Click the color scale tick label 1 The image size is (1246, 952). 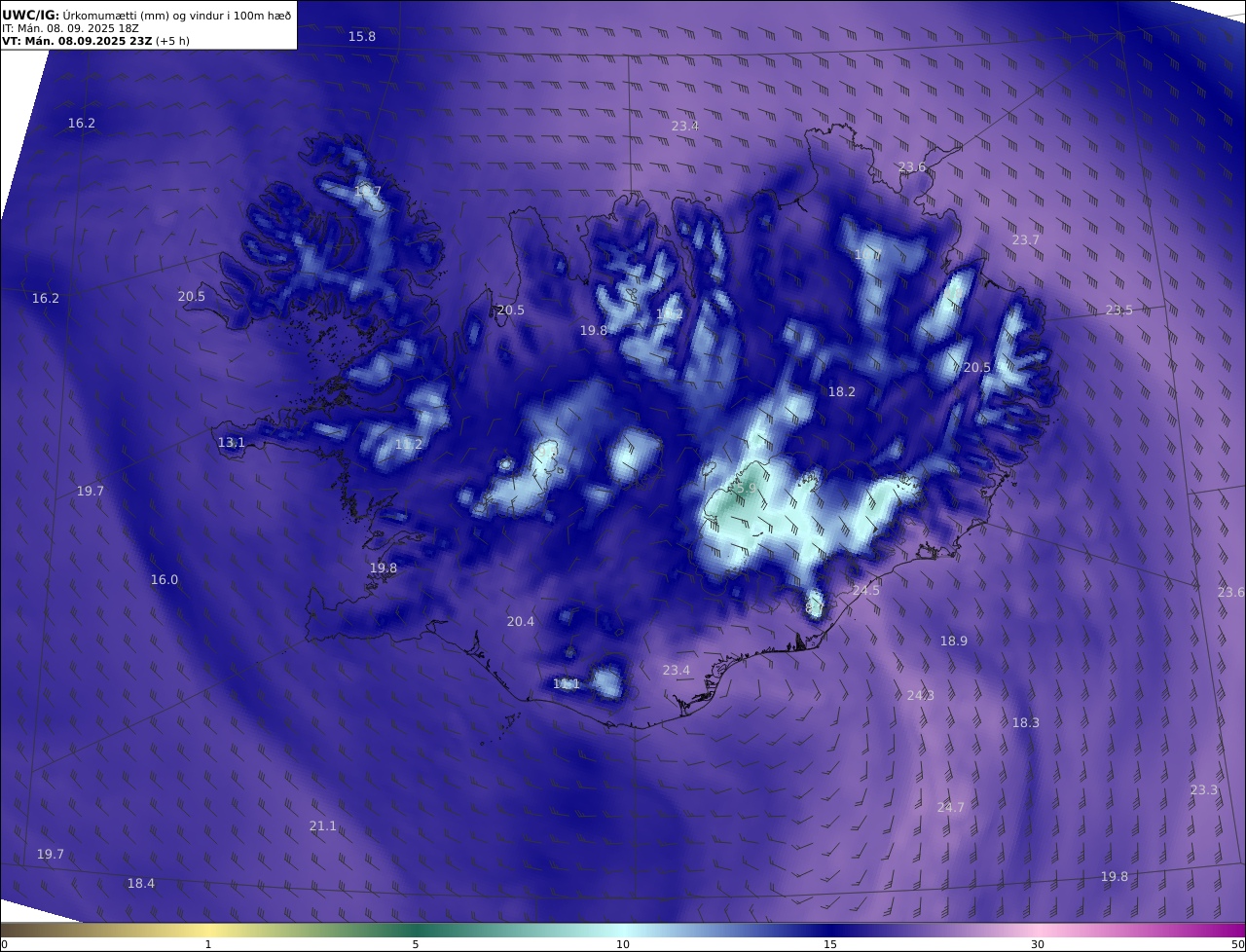(x=208, y=944)
